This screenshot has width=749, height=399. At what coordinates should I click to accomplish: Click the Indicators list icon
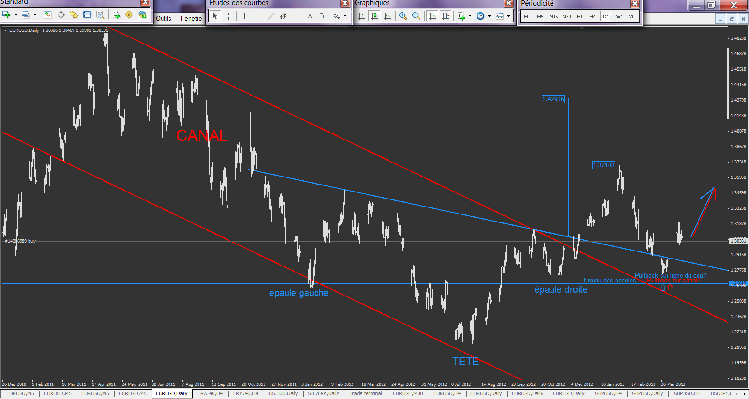[461, 16]
